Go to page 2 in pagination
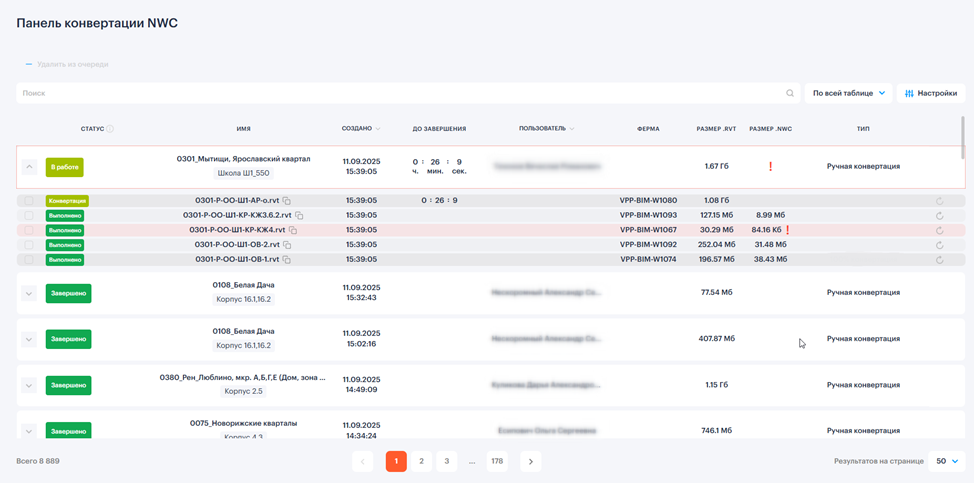Screen dimensions: 974x483 tap(421, 461)
